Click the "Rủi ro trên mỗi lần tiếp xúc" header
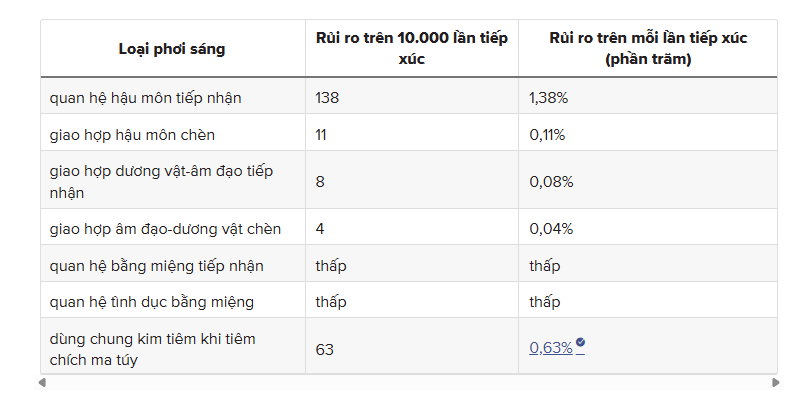Image resolution: width=806 pixels, height=407 pixels. coord(647,48)
